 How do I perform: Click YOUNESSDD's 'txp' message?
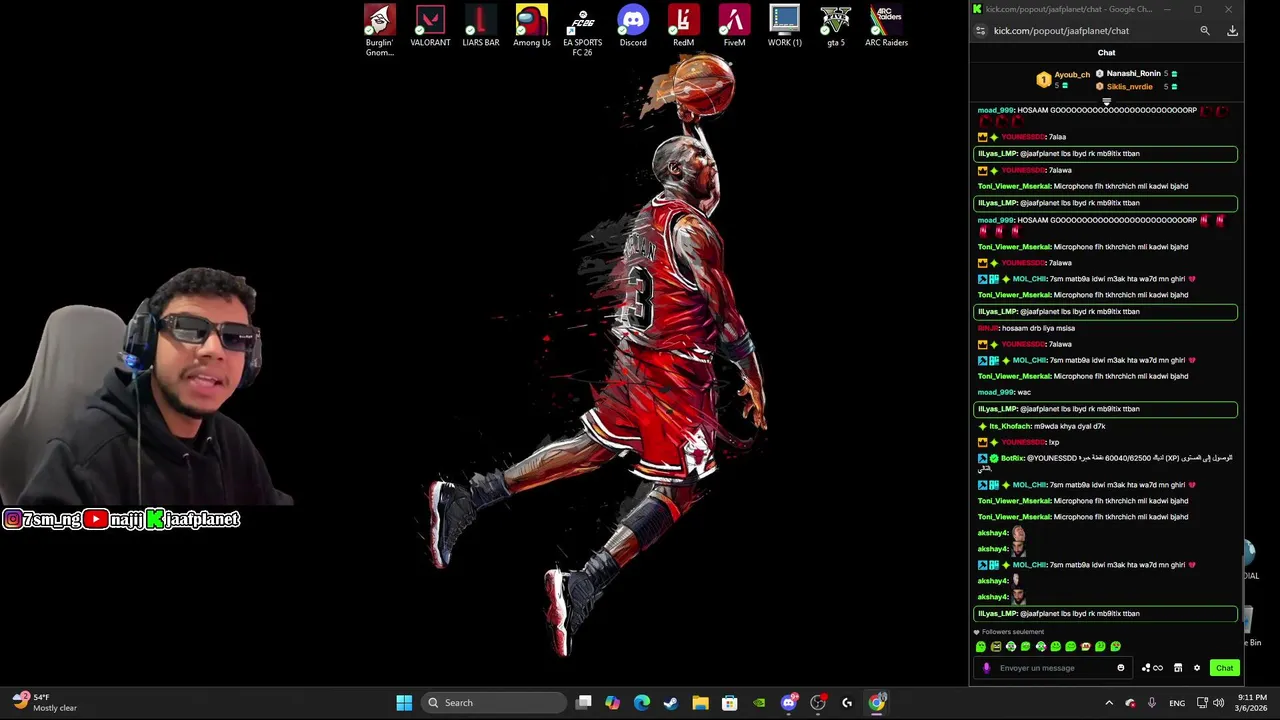1053,443
